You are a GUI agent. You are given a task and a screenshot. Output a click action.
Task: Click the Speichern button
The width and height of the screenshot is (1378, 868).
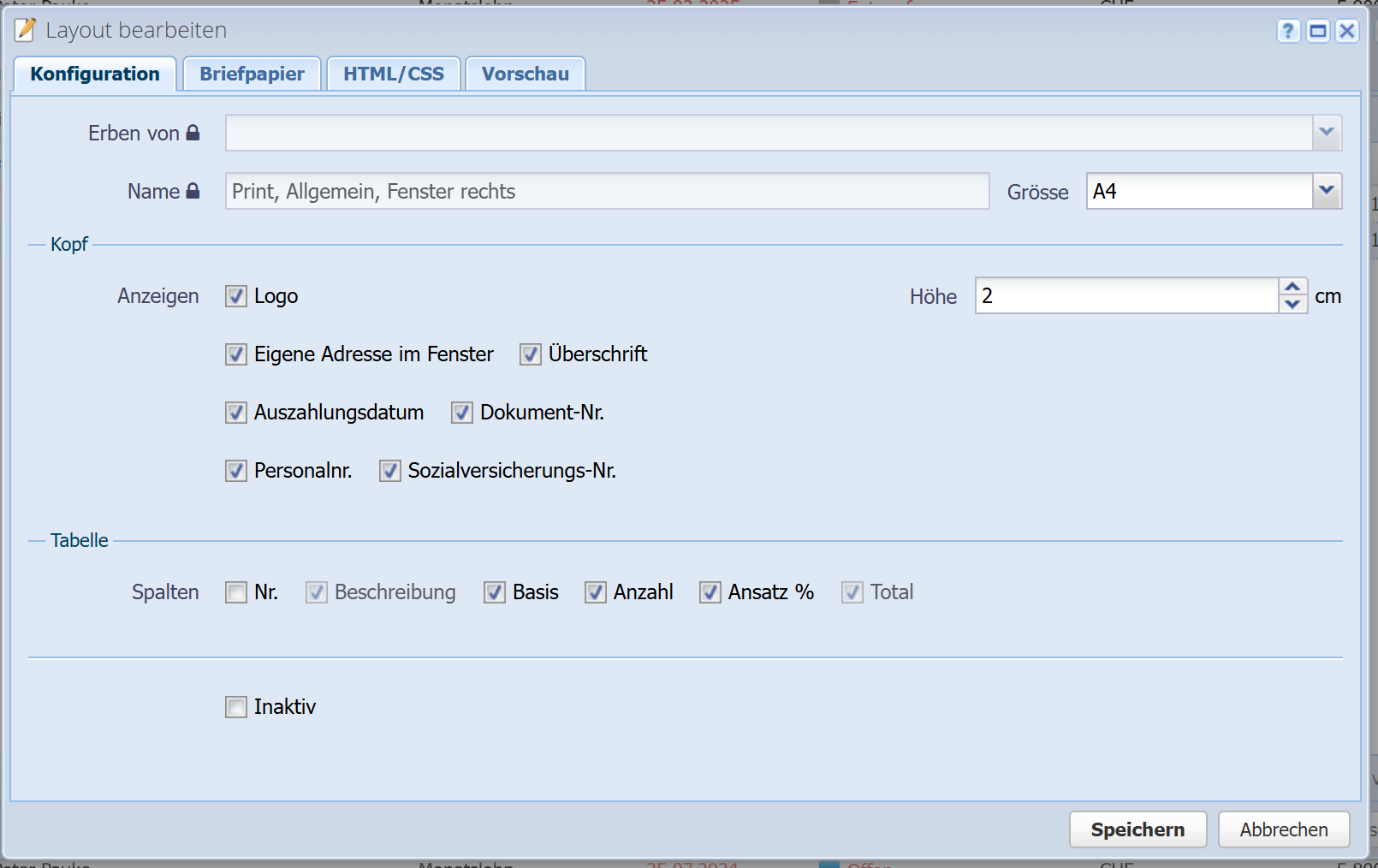(x=1137, y=829)
